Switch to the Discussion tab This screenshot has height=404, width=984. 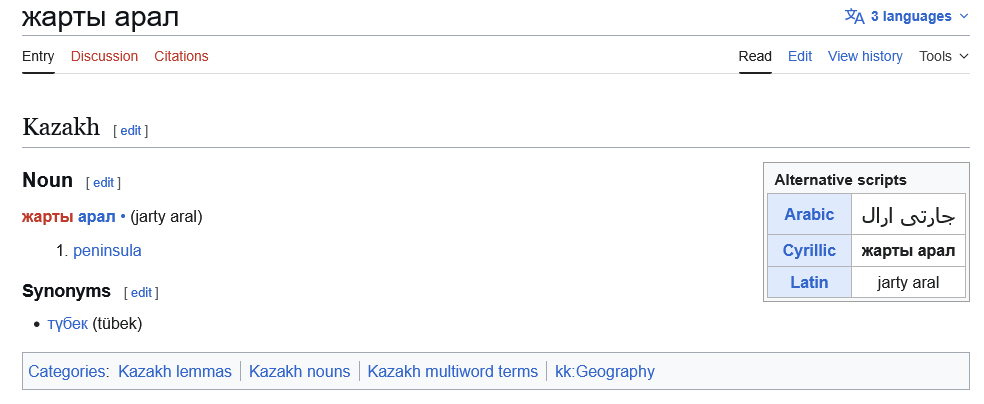[x=104, y=56]
